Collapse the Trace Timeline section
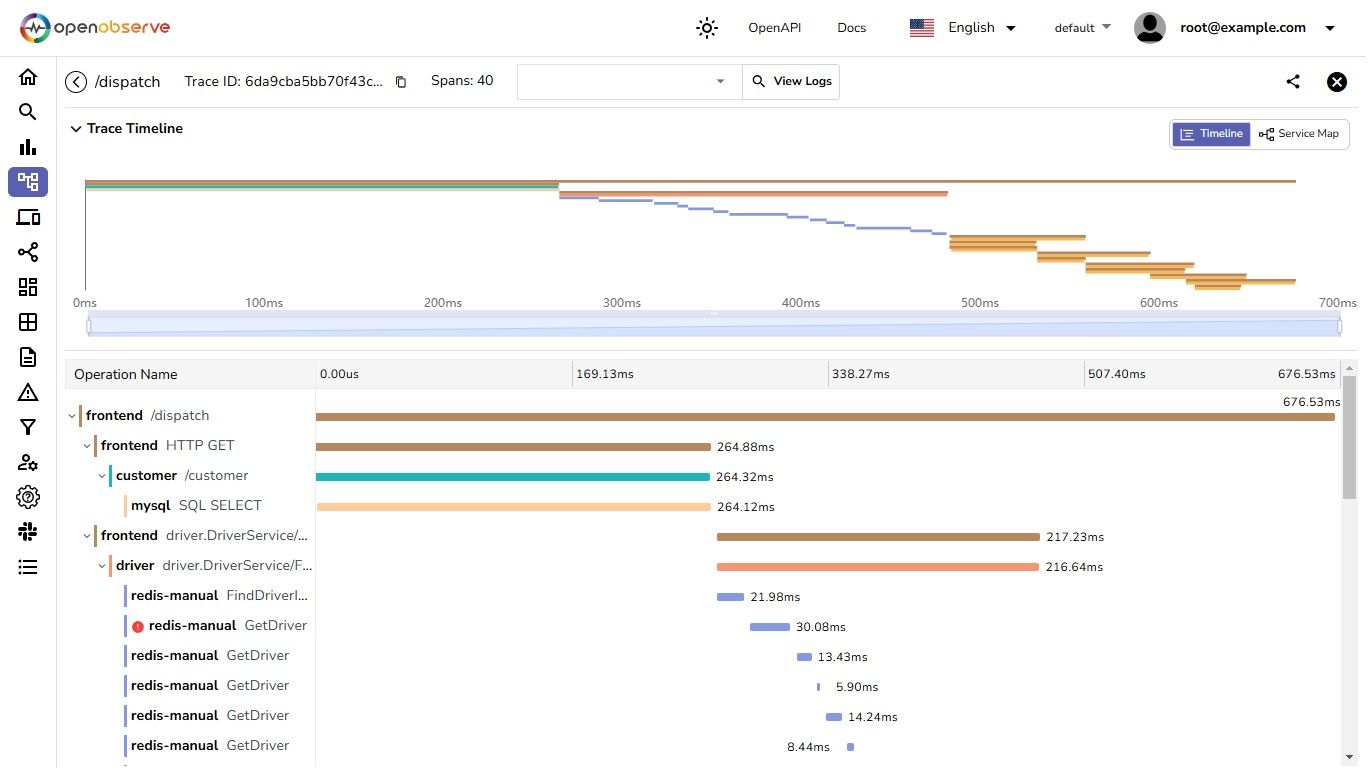The height and width of the screenshot is (768, 1368). pyautogui.click(x=75, y=129)
